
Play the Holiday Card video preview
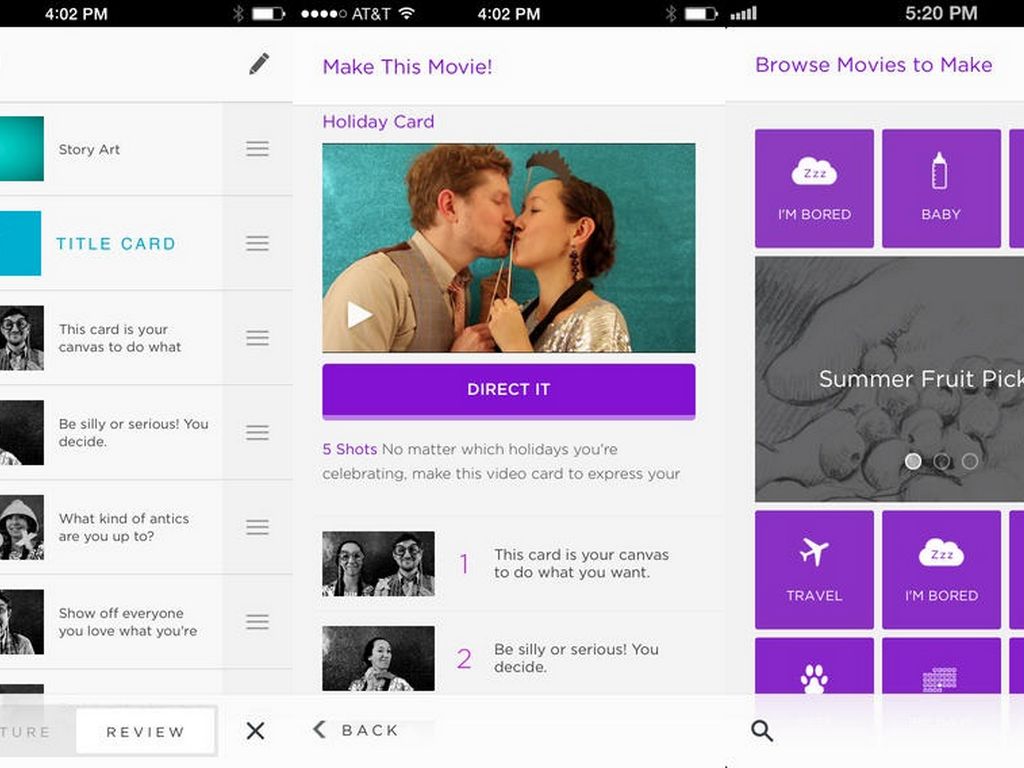tap(359, 315)
